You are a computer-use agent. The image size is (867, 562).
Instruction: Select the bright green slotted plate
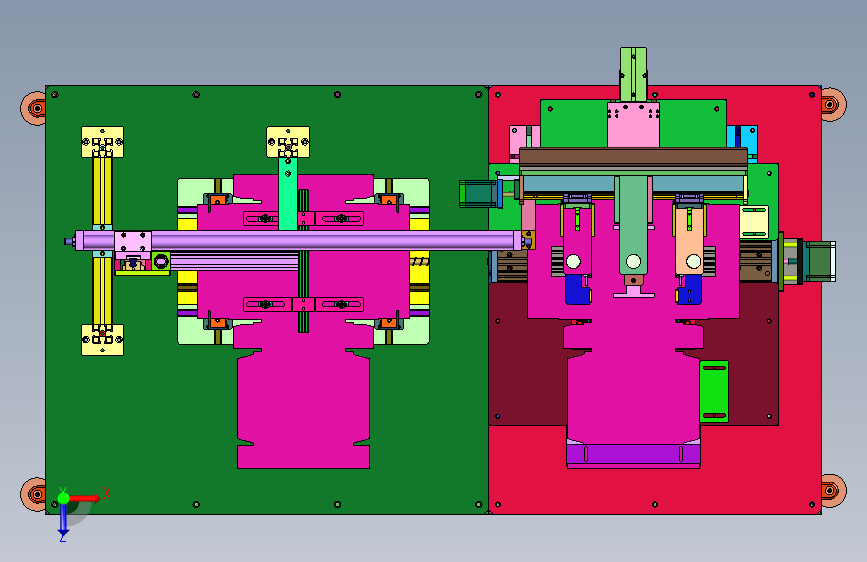(714, 391)
